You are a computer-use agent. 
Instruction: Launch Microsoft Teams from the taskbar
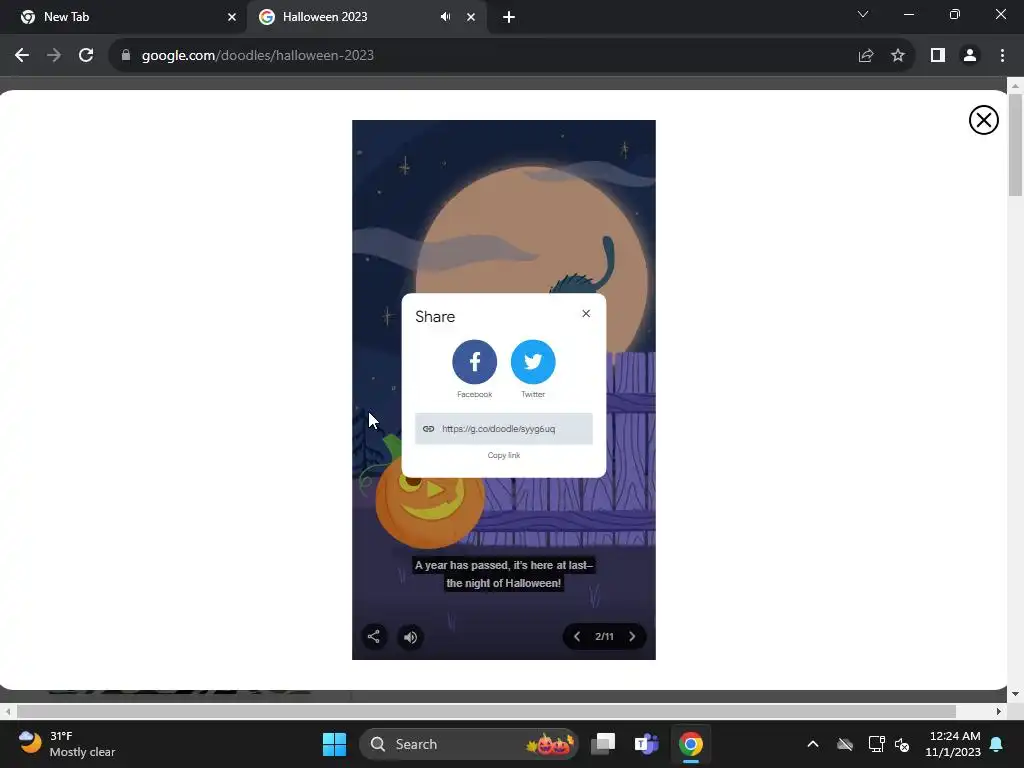pos(647,744)
